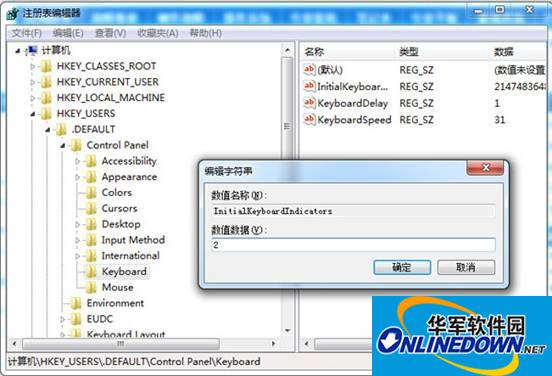Click HKEY_CURRENT_USER folder icon
The image size is (552, 376).
[46, 82]
